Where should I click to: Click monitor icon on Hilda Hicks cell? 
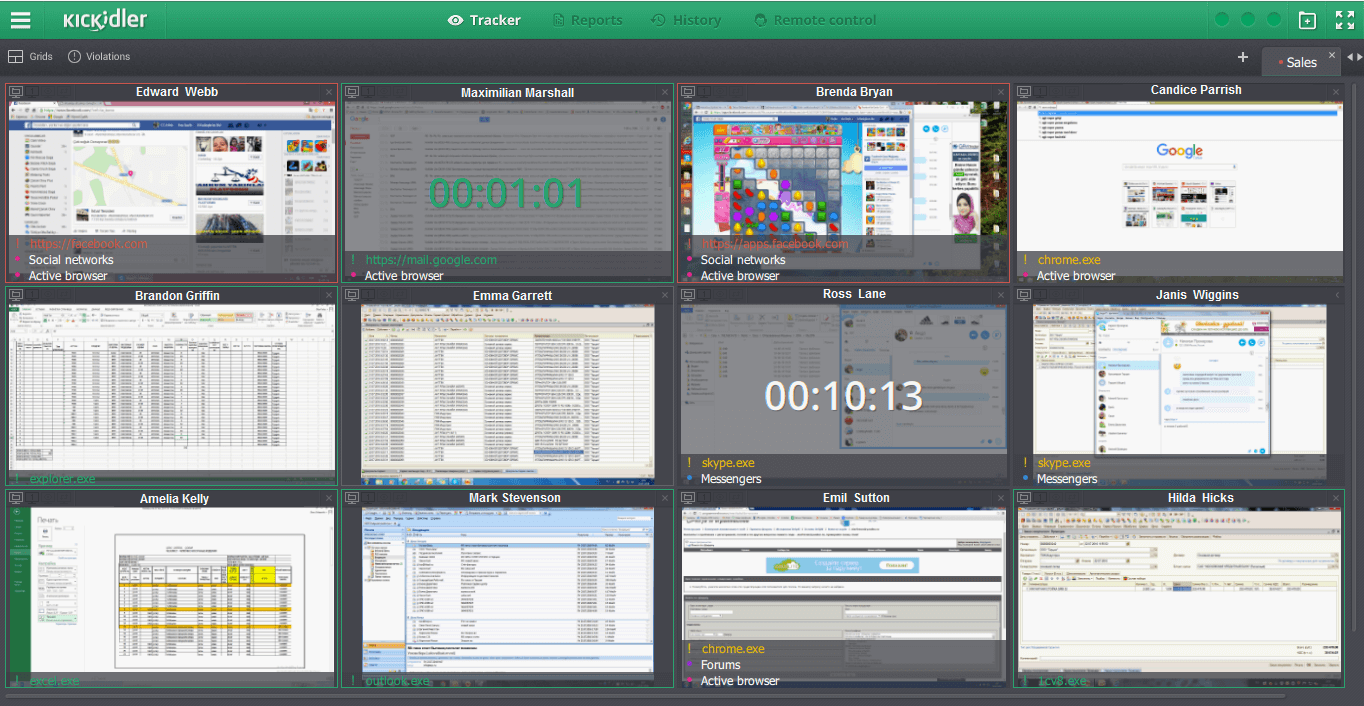[x=1024, y=498]
